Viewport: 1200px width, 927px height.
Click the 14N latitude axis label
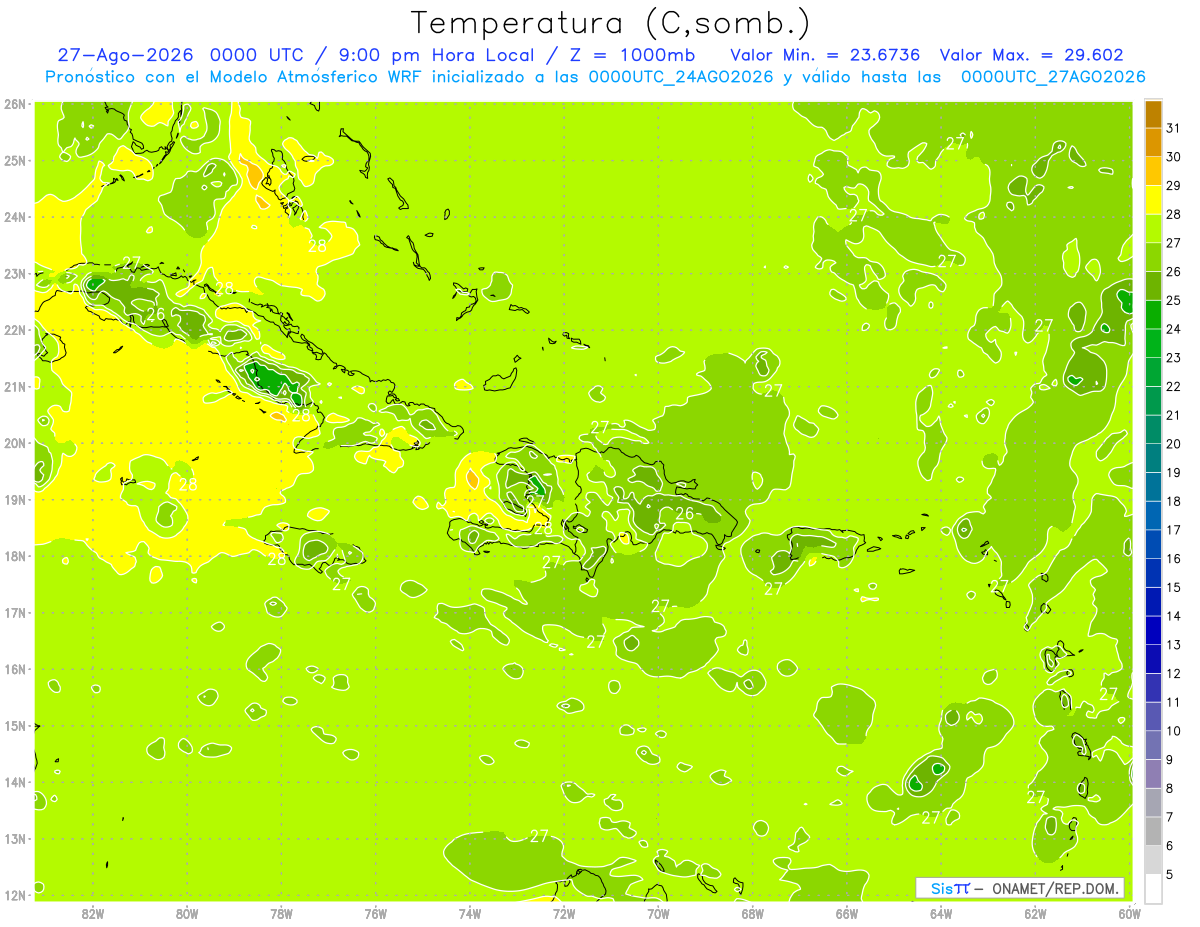15,782
